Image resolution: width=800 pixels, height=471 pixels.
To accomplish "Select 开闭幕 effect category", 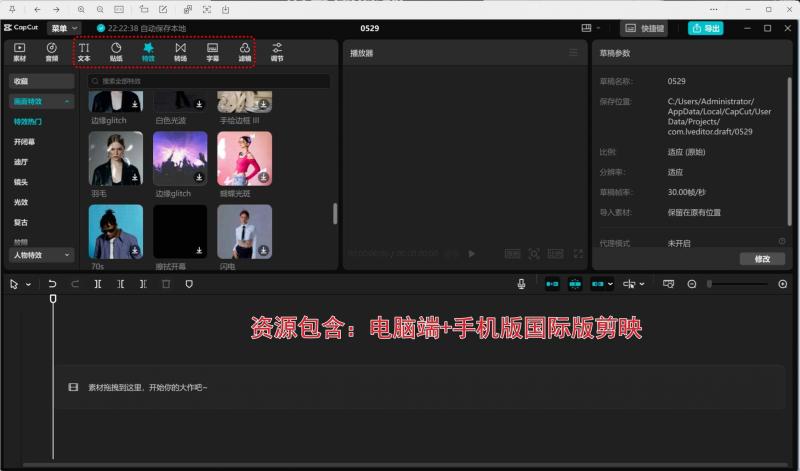I will point(24,142).
